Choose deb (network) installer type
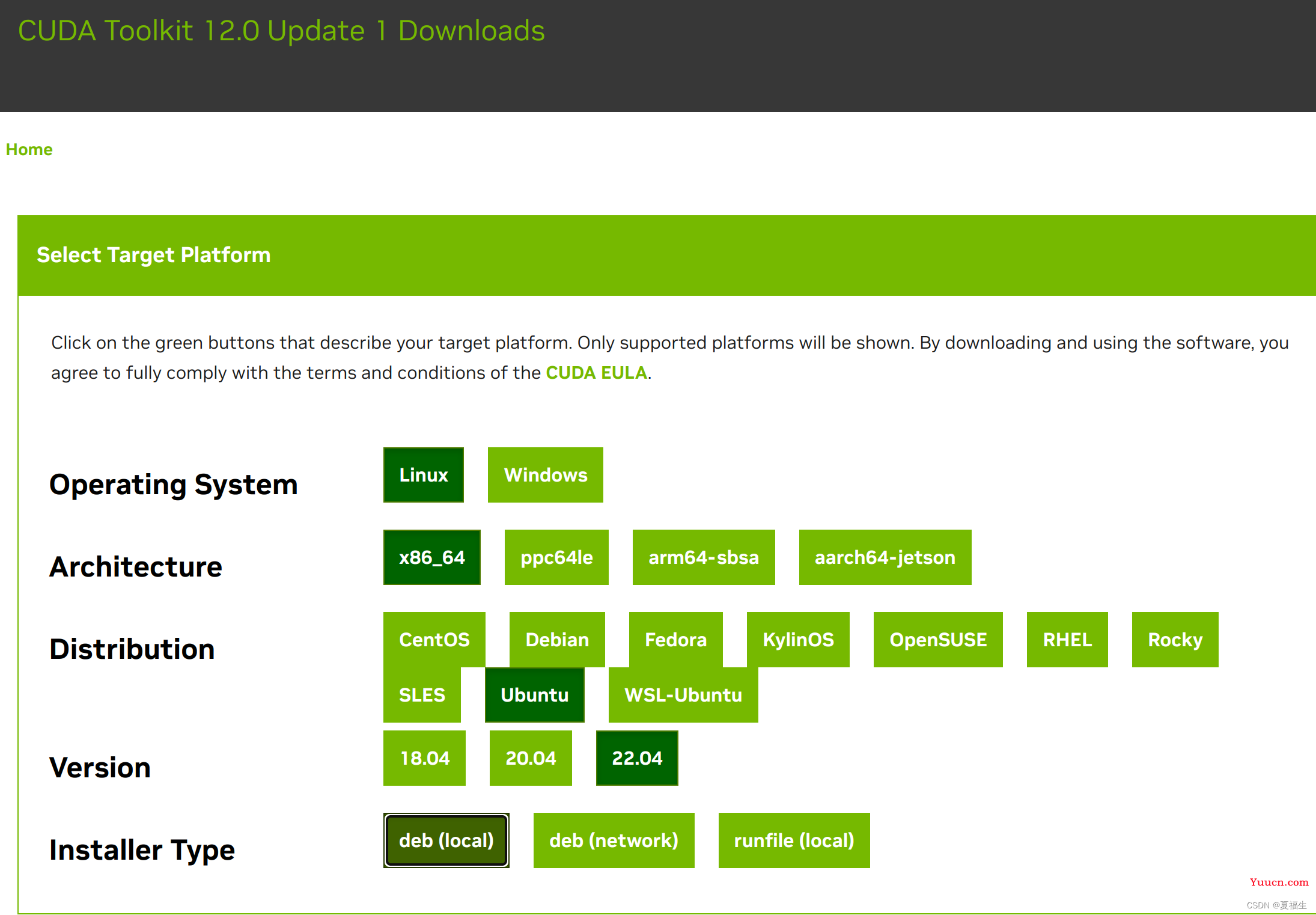The width and height of the screenshot is (1316, 915). 614,840
